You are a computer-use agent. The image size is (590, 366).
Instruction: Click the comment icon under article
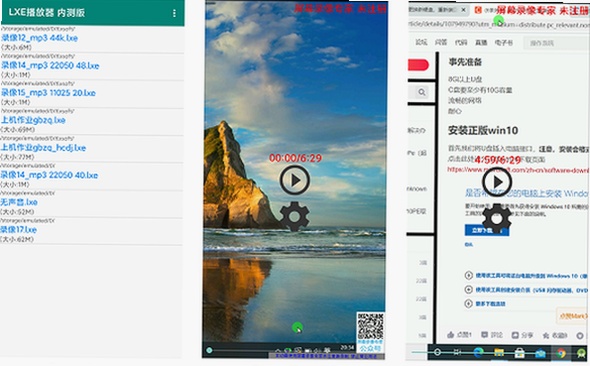(x=484, y=334)
